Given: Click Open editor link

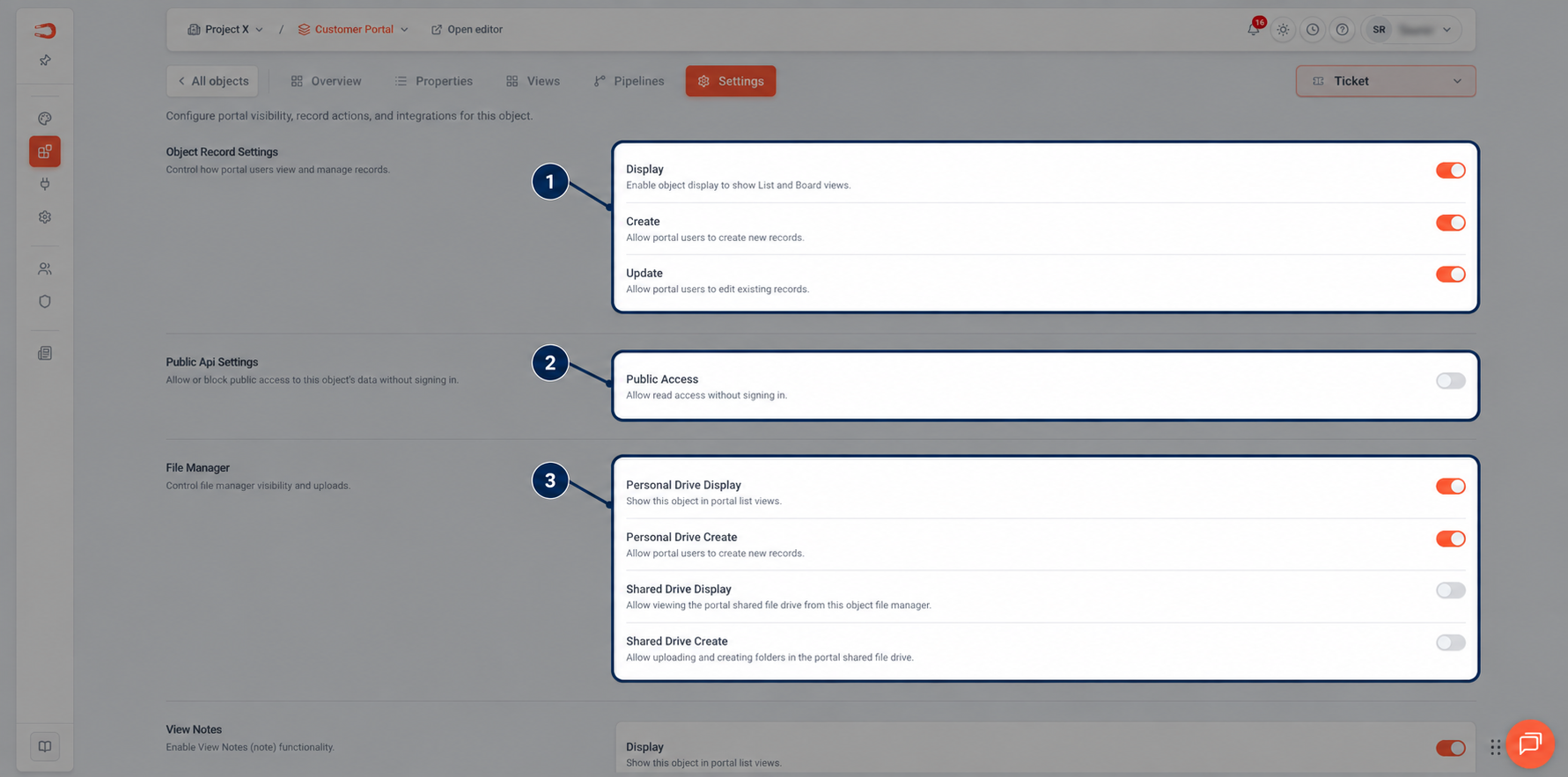Looking at the screenshot, I should coord(467,29).
